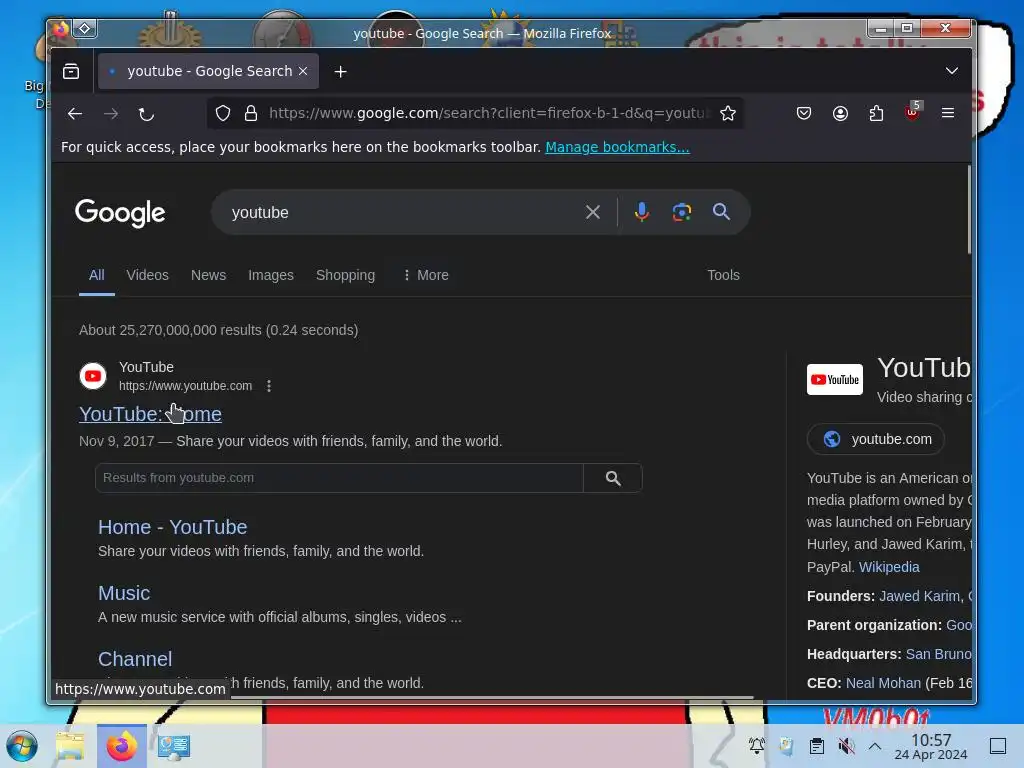
Task: Open the file manager taskbar icon
Action: [70, 746]
